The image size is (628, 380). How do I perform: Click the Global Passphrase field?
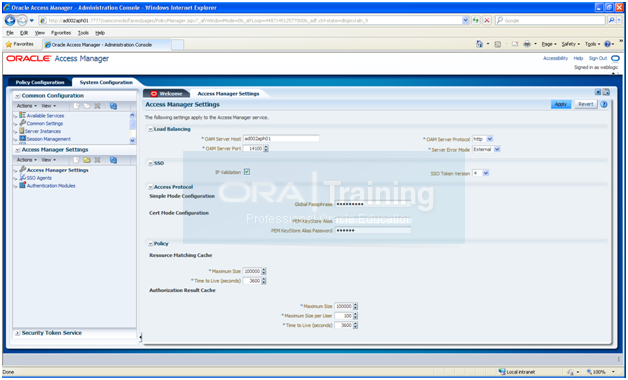373,204
